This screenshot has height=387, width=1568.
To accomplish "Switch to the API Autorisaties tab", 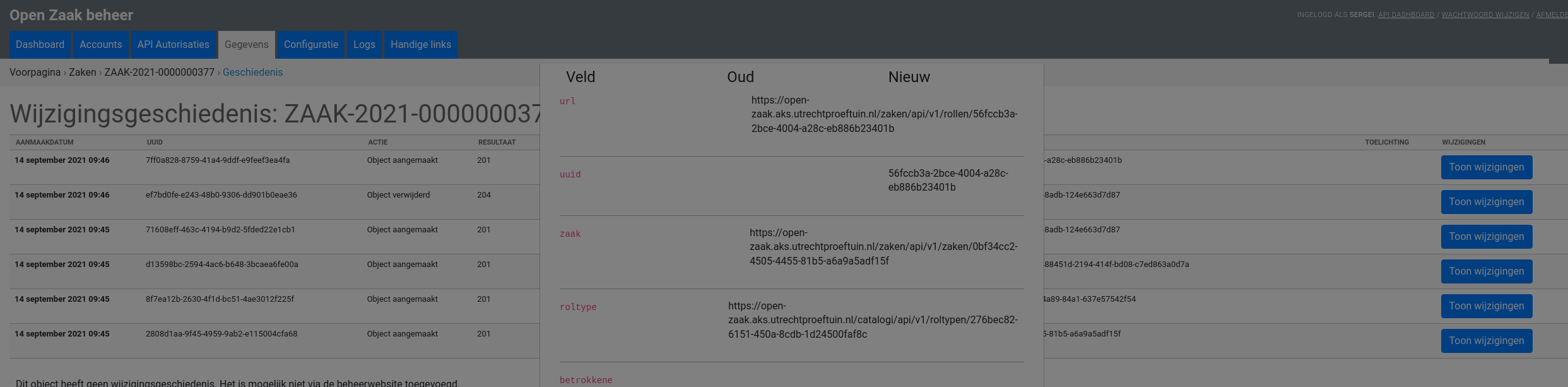I will coord(174,44).
